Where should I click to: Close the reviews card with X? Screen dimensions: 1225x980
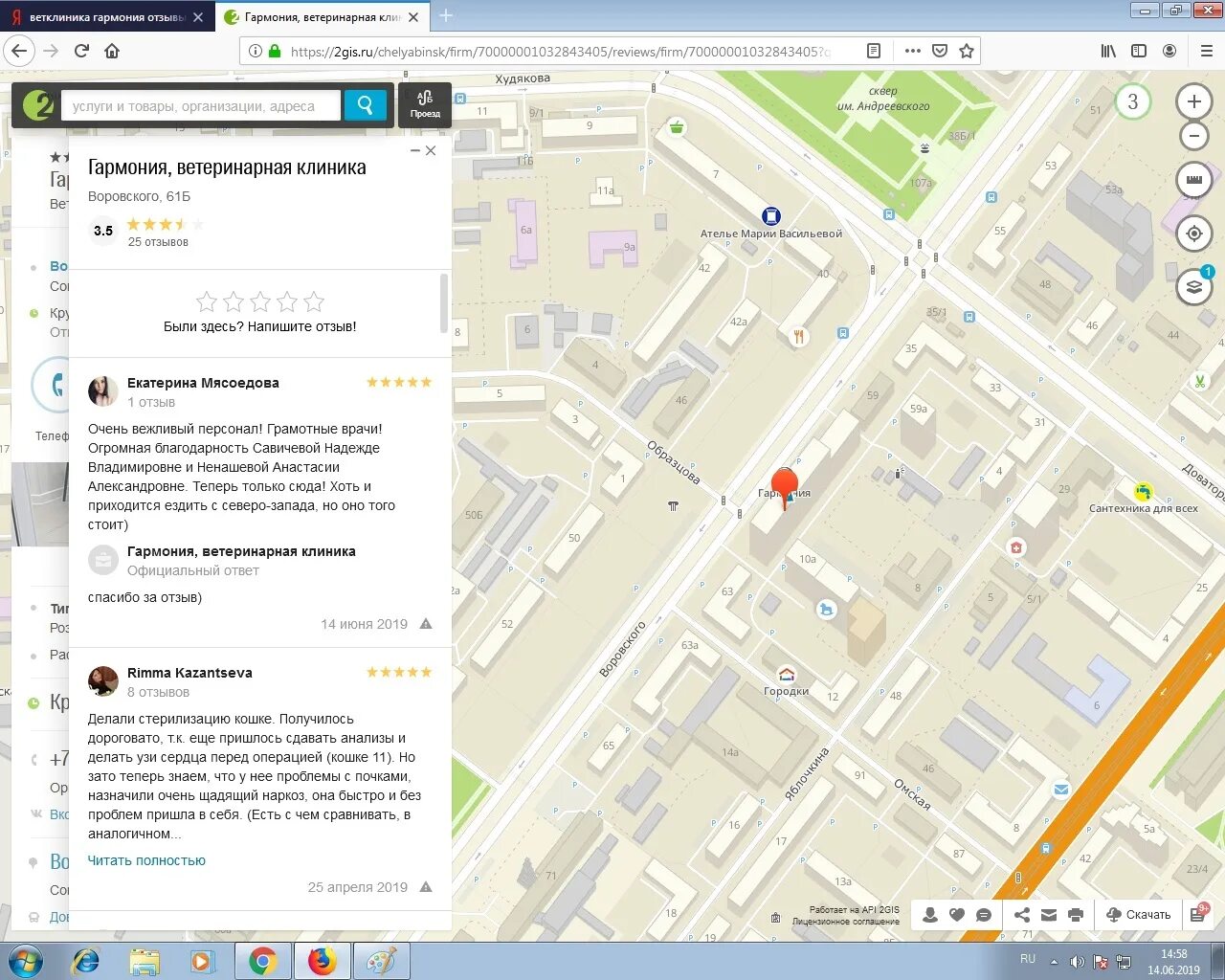pos(431,150)
